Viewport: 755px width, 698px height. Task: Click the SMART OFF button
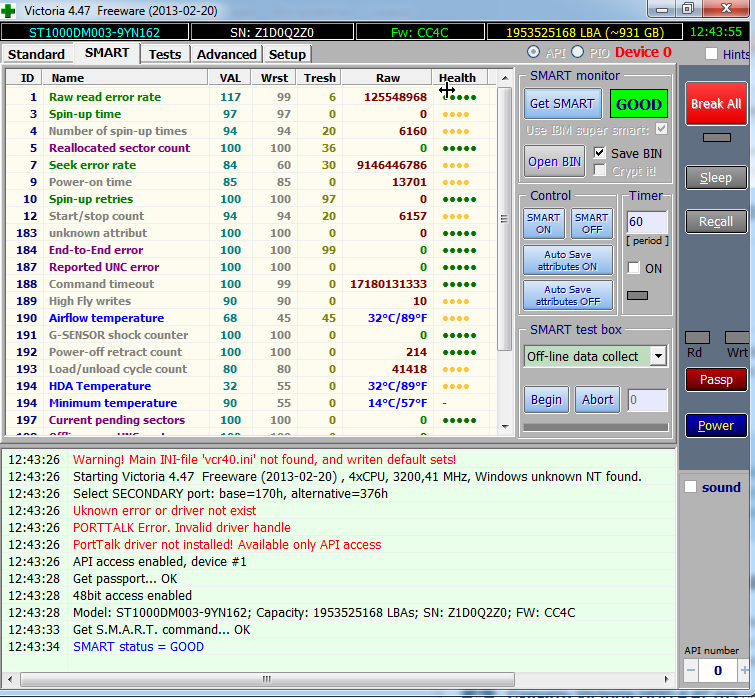coord(592,223)
